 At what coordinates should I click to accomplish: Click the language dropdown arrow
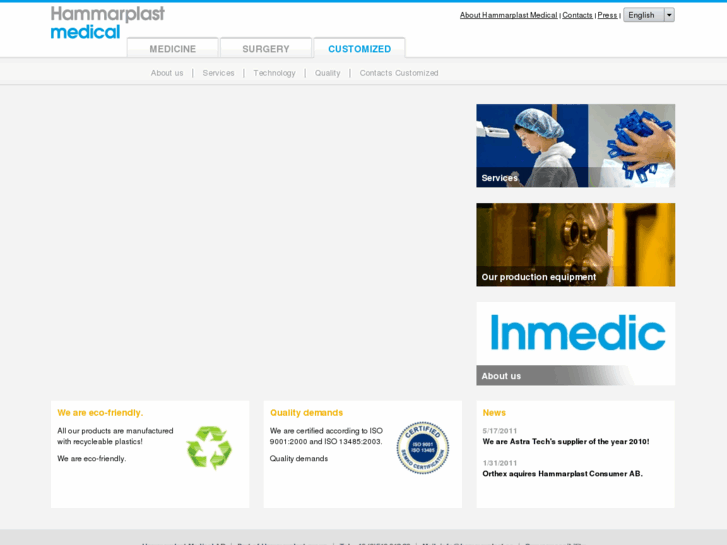(669, 15)
